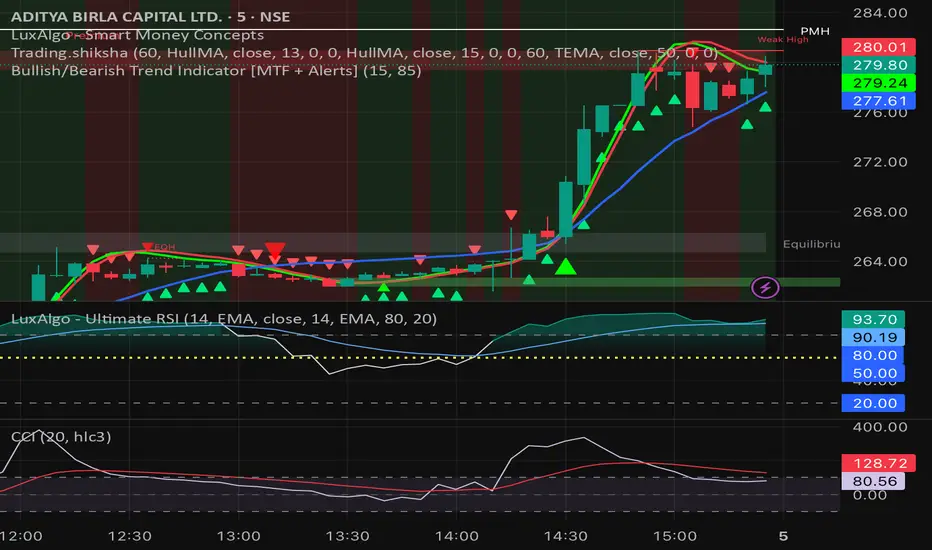The height and width of the screenshot is (550, 932).
Task: Click the 13:30 time axis label
Action: 348,536
